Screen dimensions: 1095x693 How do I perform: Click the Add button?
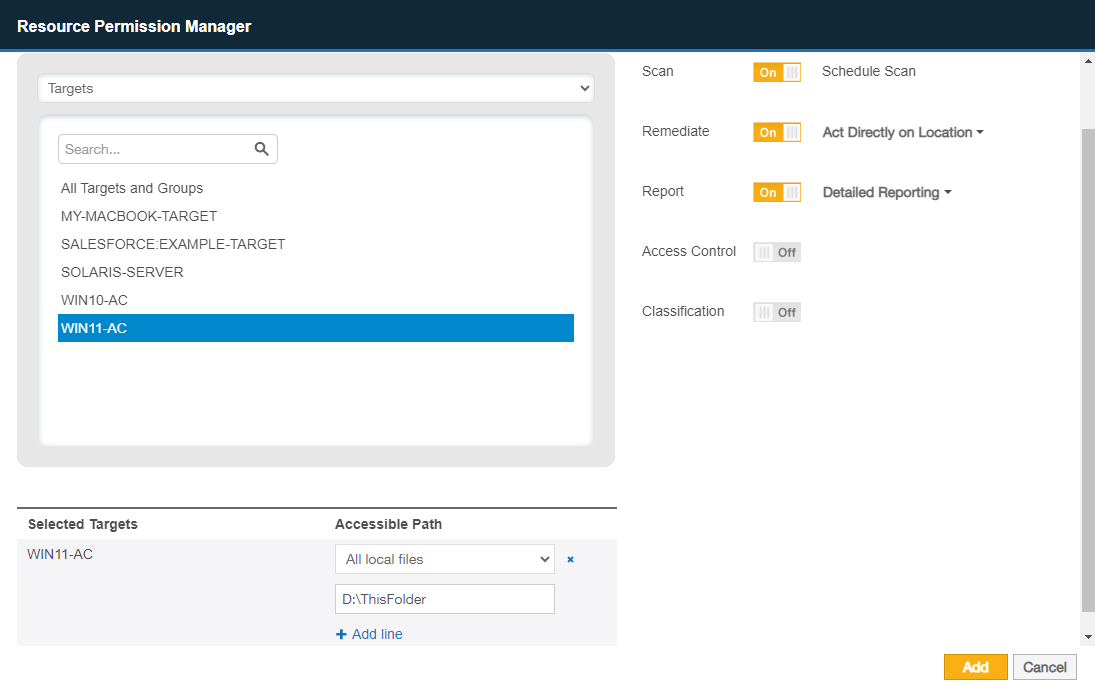(975, 666)
